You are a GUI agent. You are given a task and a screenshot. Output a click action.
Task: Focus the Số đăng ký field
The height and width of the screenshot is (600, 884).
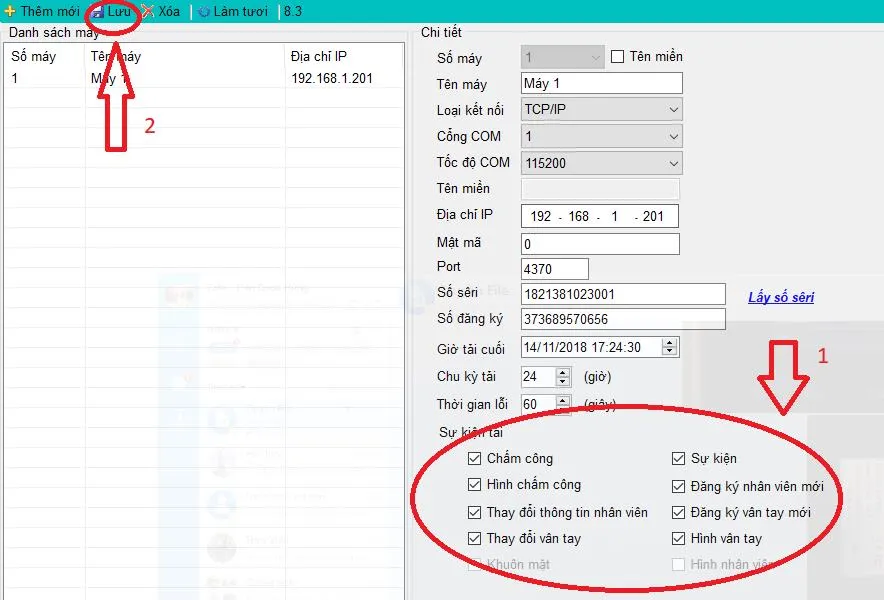pos(622,319)
